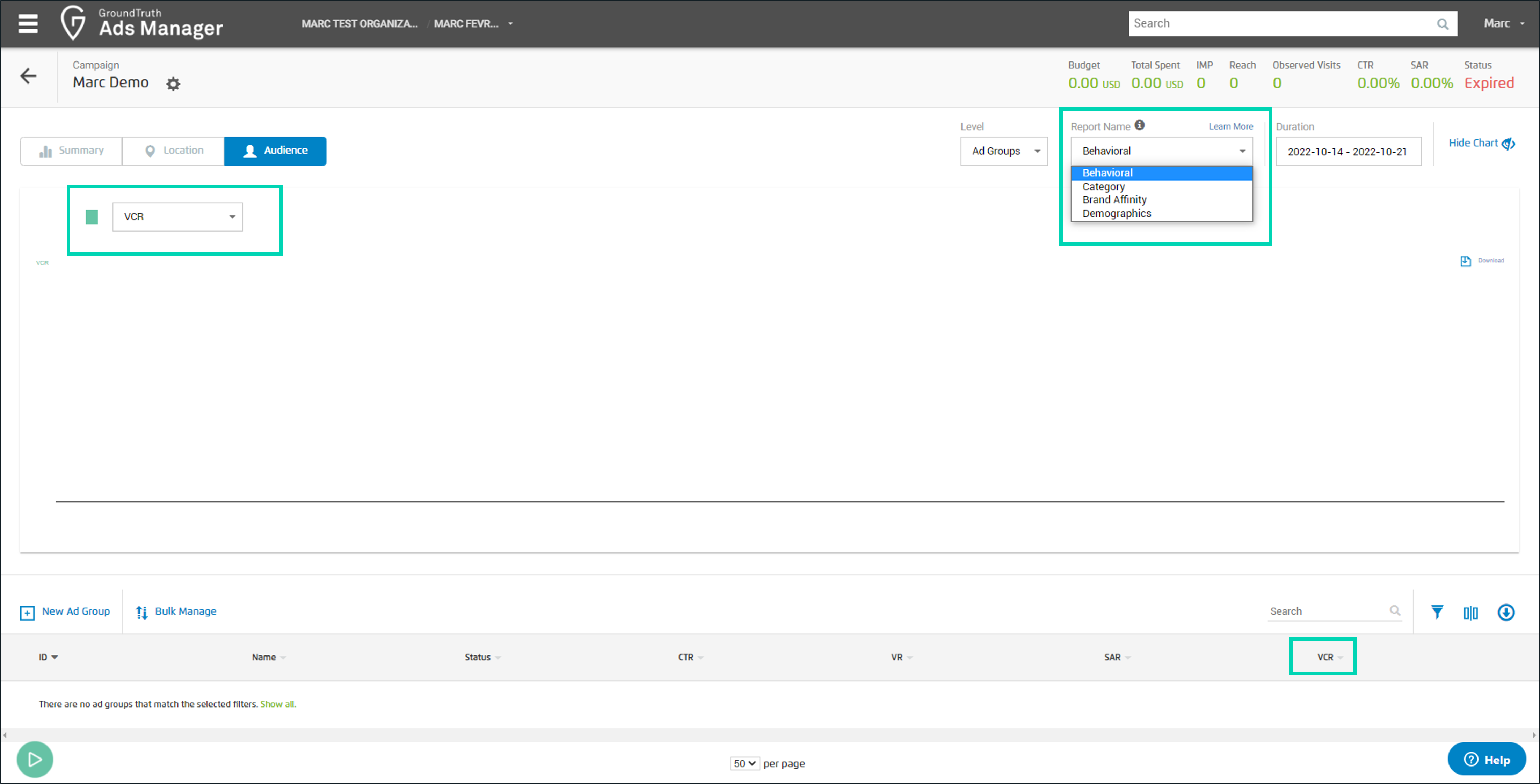The image size is (1540, 784).
Task: Click the Budget 0.00 USD value
Action: click(1094, 83)
